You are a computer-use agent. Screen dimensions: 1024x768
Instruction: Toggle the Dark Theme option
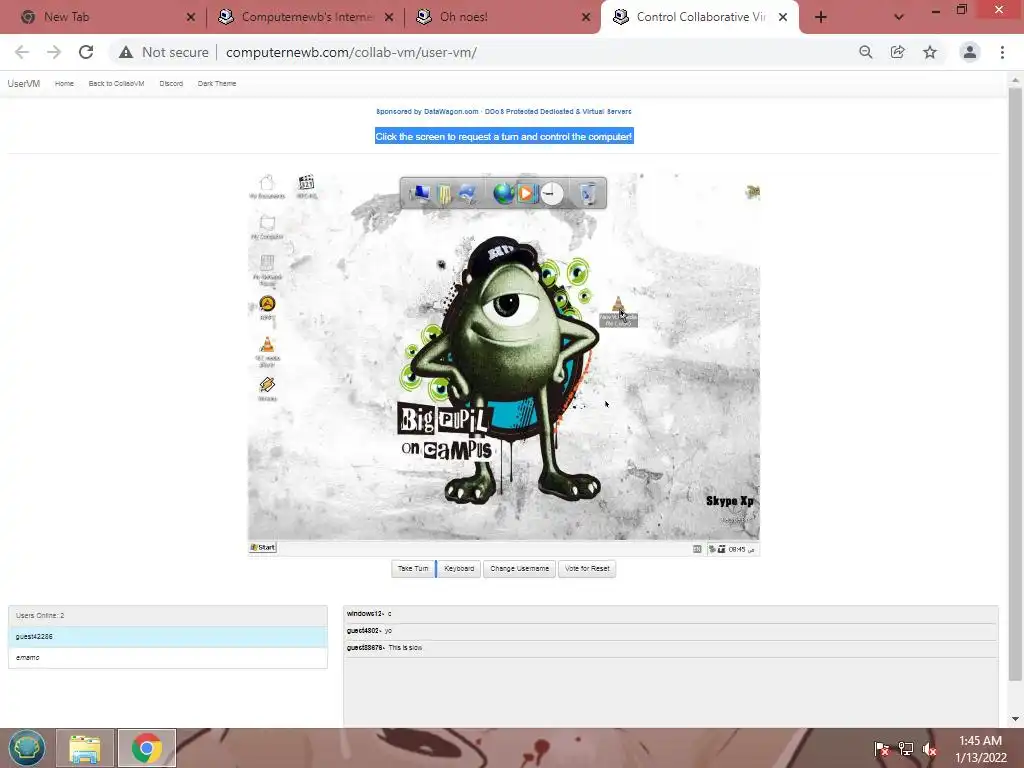click(217, 84)
